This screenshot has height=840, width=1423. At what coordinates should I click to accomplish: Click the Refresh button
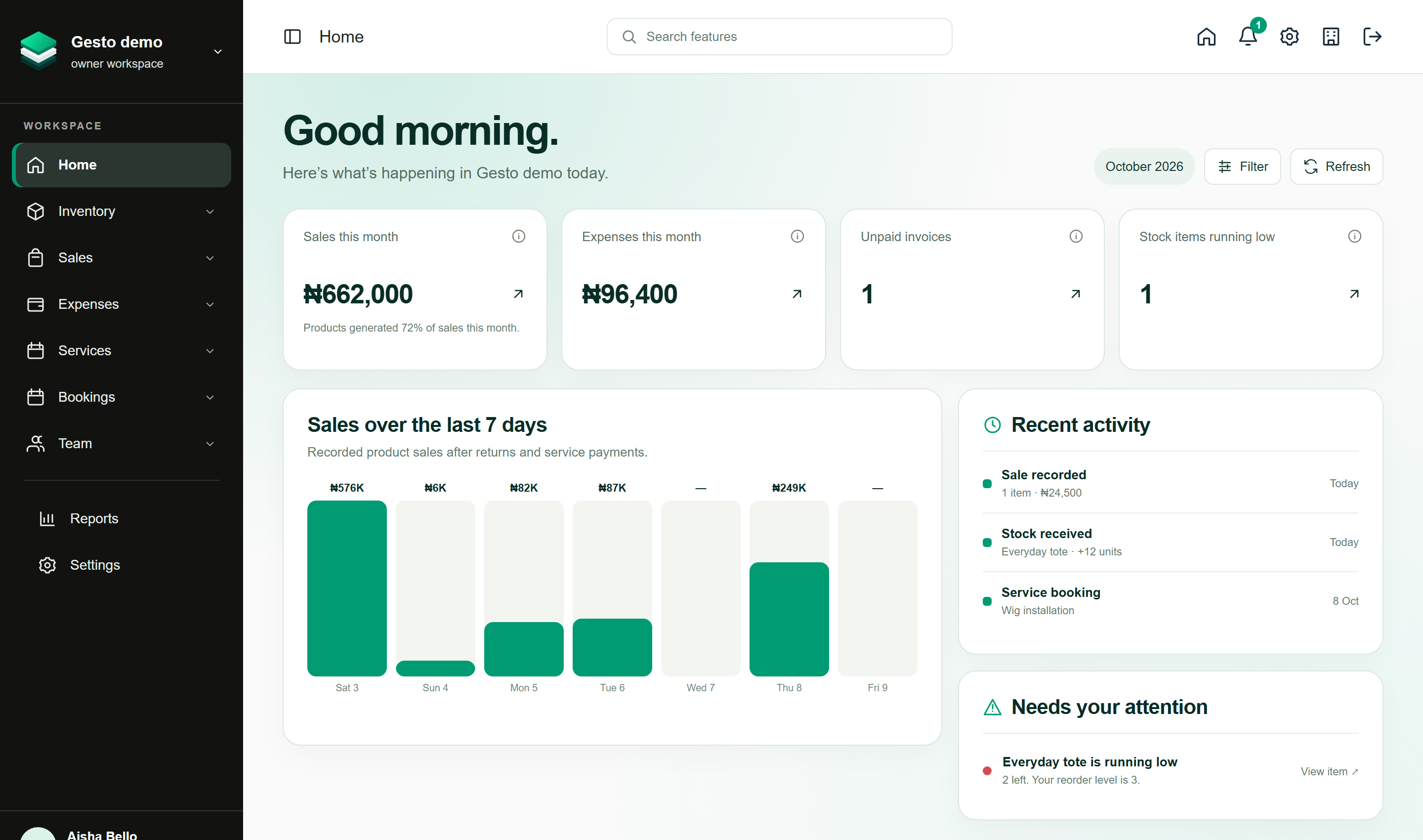(1336, 167)
